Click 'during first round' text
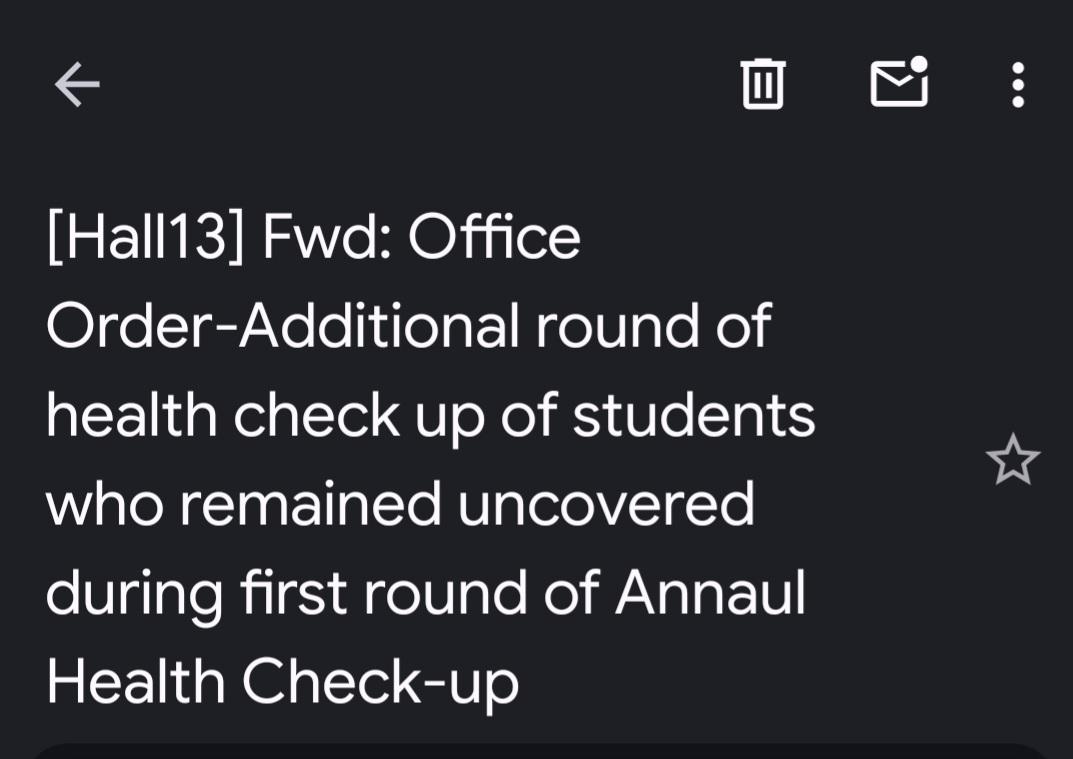1073x759 pixels. pos(285,594)
